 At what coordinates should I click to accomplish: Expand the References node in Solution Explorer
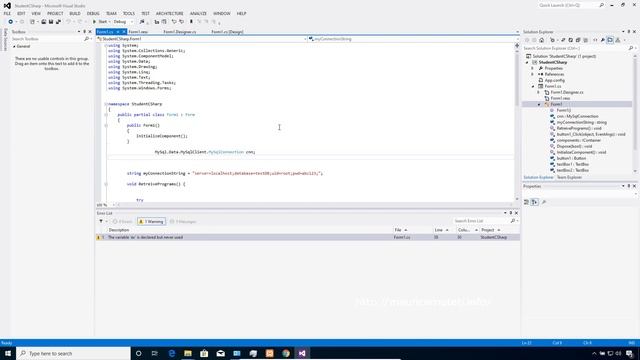pos(533,74)
